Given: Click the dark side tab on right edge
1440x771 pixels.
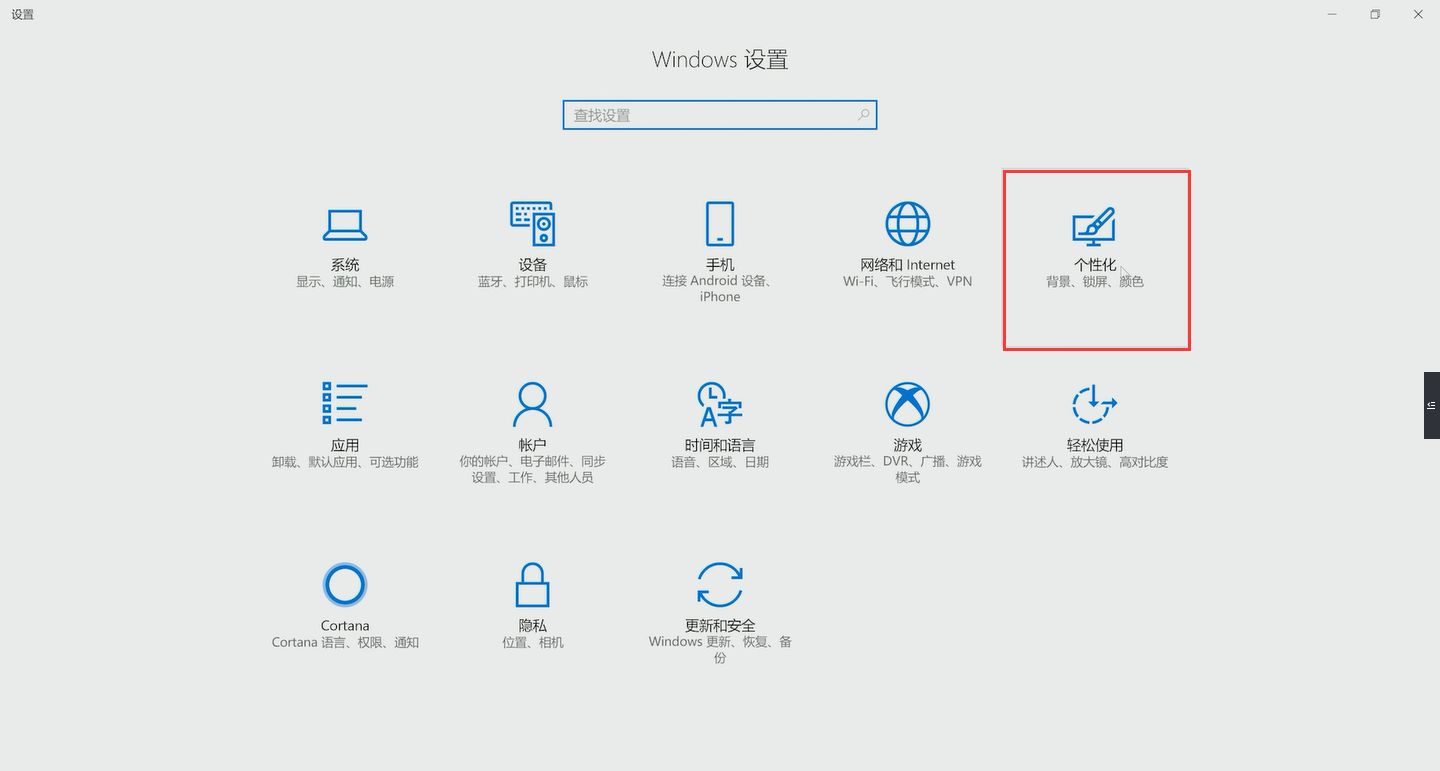Looking at the screenshot, I should coord(1432,405).
